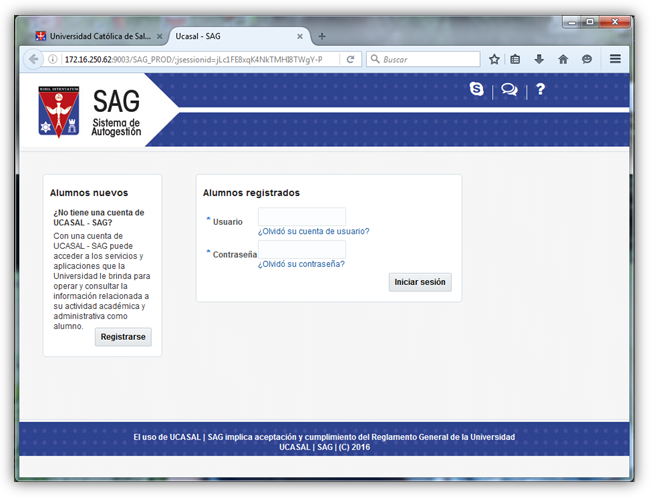Close the Universidad Católica de Sal... tab
The width and height of the screenshot is (651, 498).
click(159, 37)
